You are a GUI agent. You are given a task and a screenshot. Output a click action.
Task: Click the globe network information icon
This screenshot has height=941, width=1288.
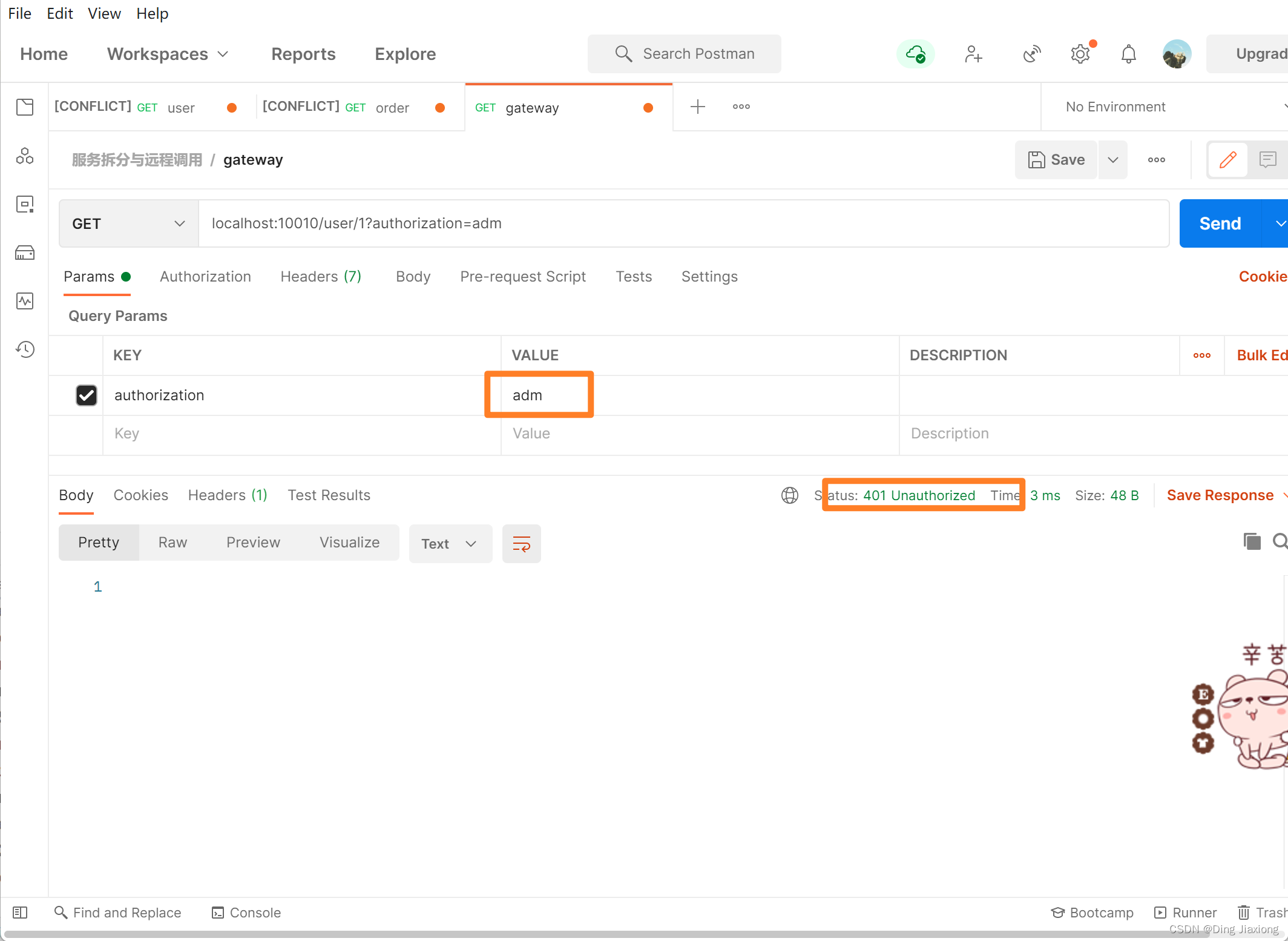tap(790, 495)
